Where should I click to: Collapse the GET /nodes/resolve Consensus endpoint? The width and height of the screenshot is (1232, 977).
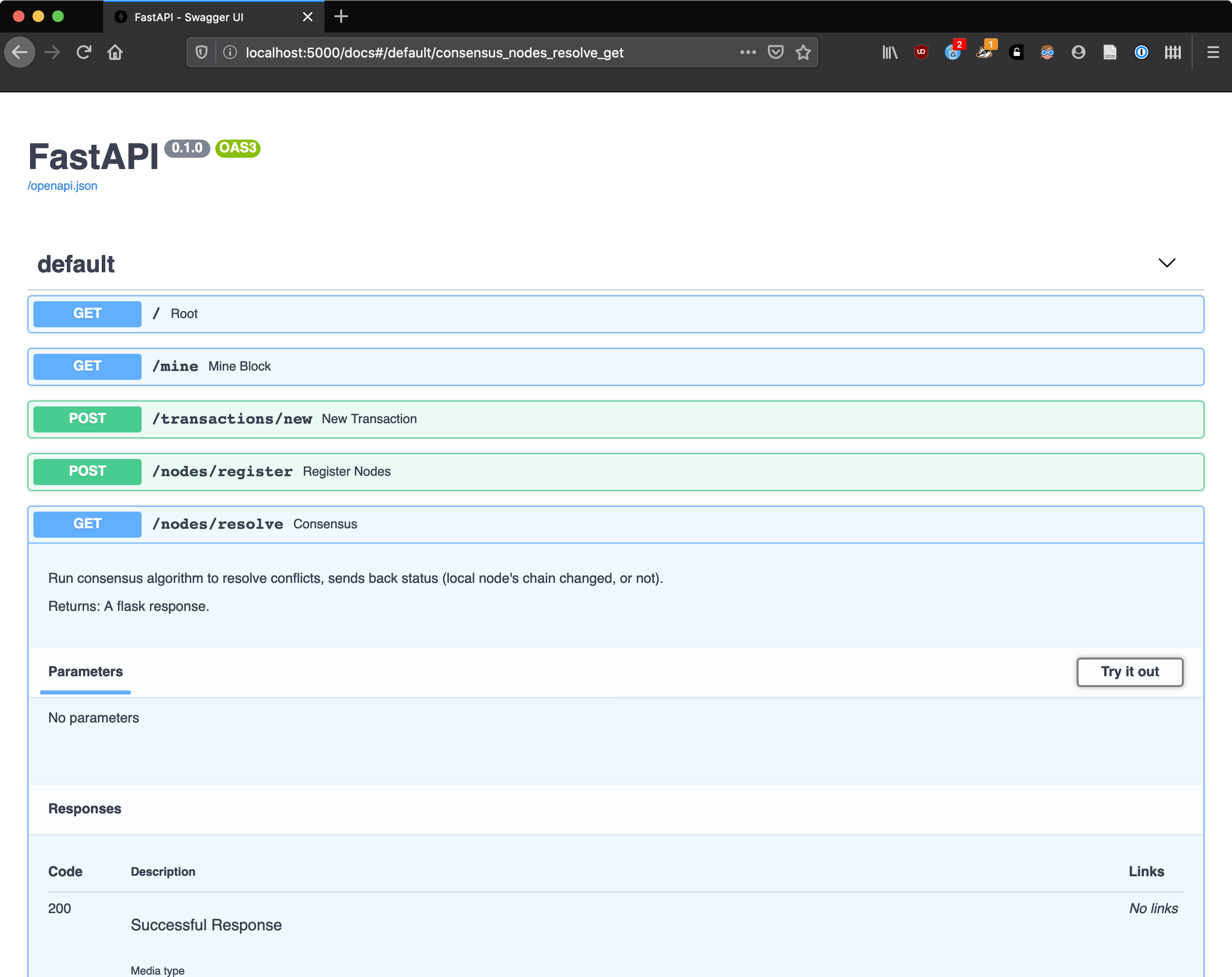(x=616, y=524)
